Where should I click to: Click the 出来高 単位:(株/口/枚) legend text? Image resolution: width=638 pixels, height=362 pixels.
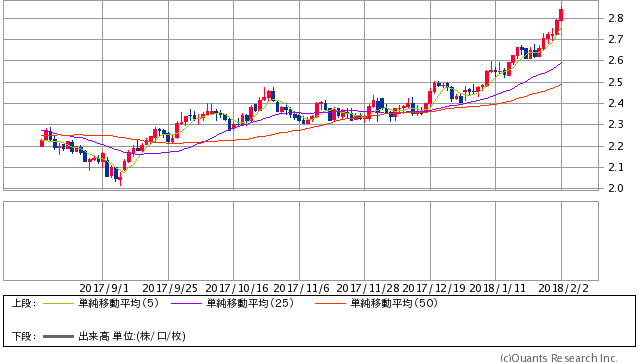click(132, 336)
